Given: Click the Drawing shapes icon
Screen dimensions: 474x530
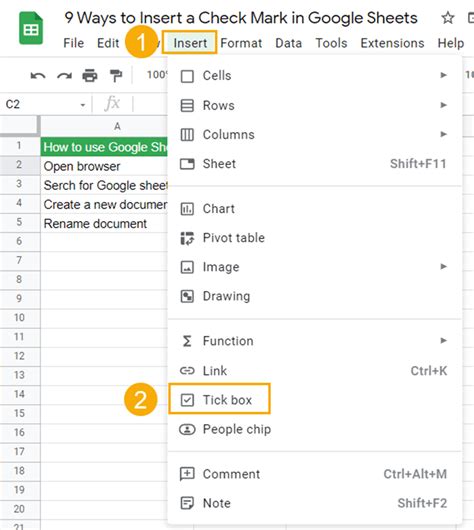Looking at the screenshot, I should coord(187,296).
